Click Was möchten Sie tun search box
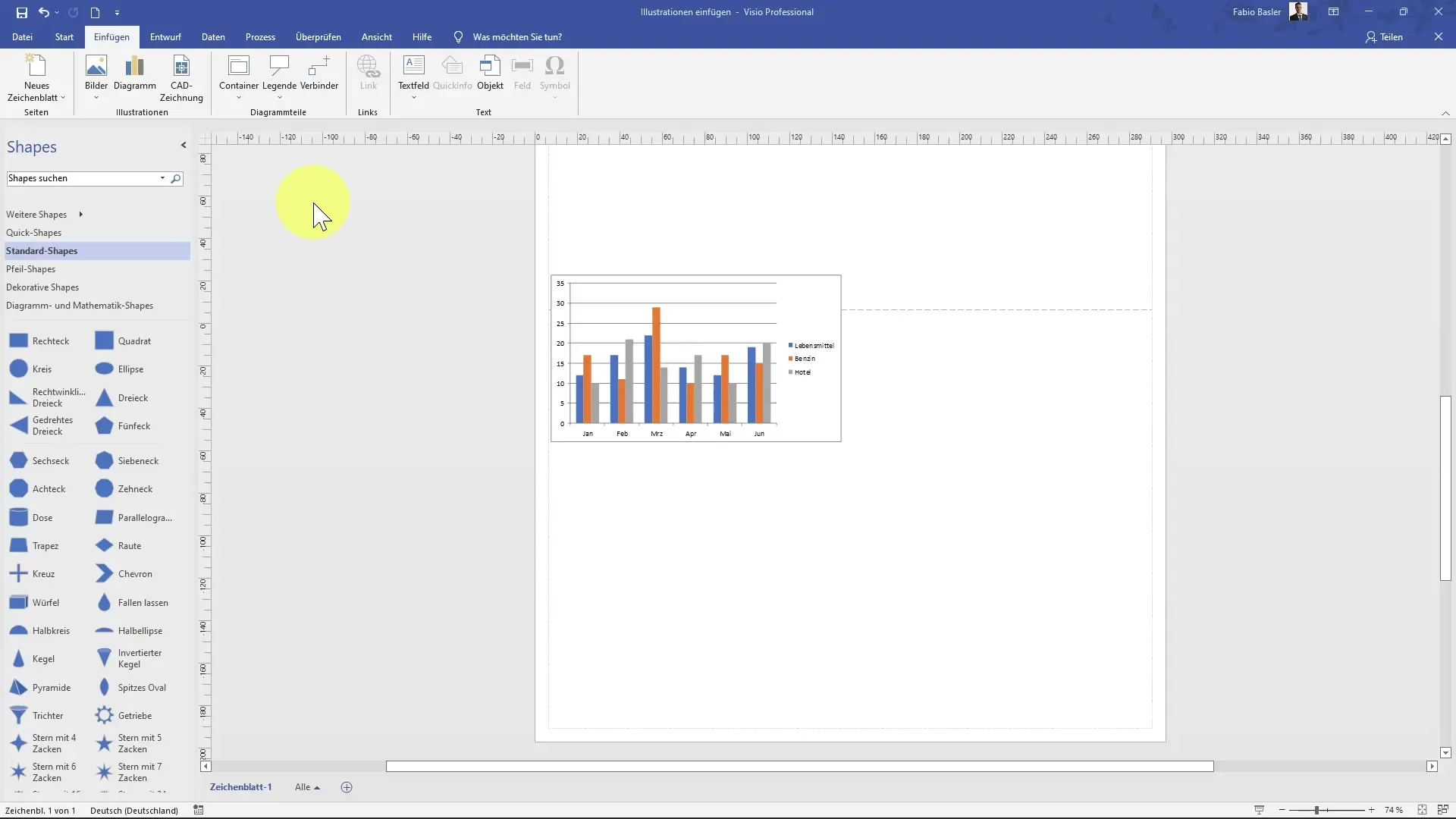The width and height of the screenshot is (1456, 819). click(517, 36)
